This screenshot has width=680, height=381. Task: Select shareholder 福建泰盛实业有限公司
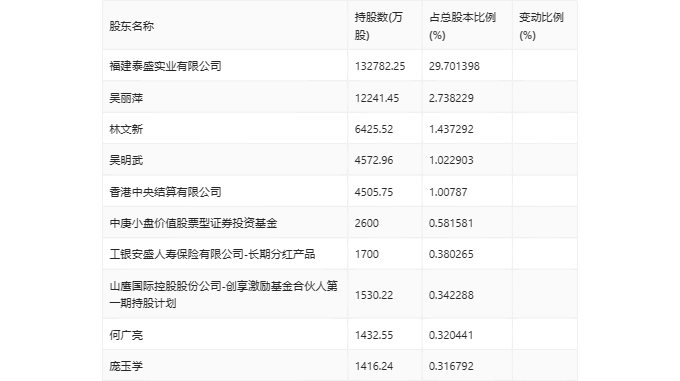pos(165,66)
